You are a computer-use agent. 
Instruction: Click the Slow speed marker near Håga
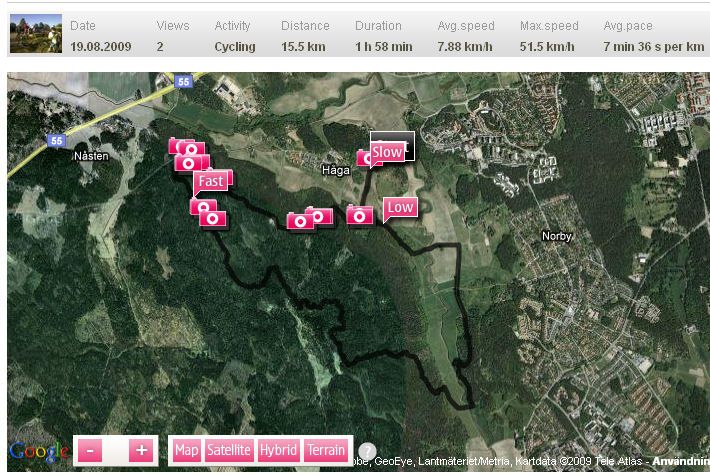point(387,152)
